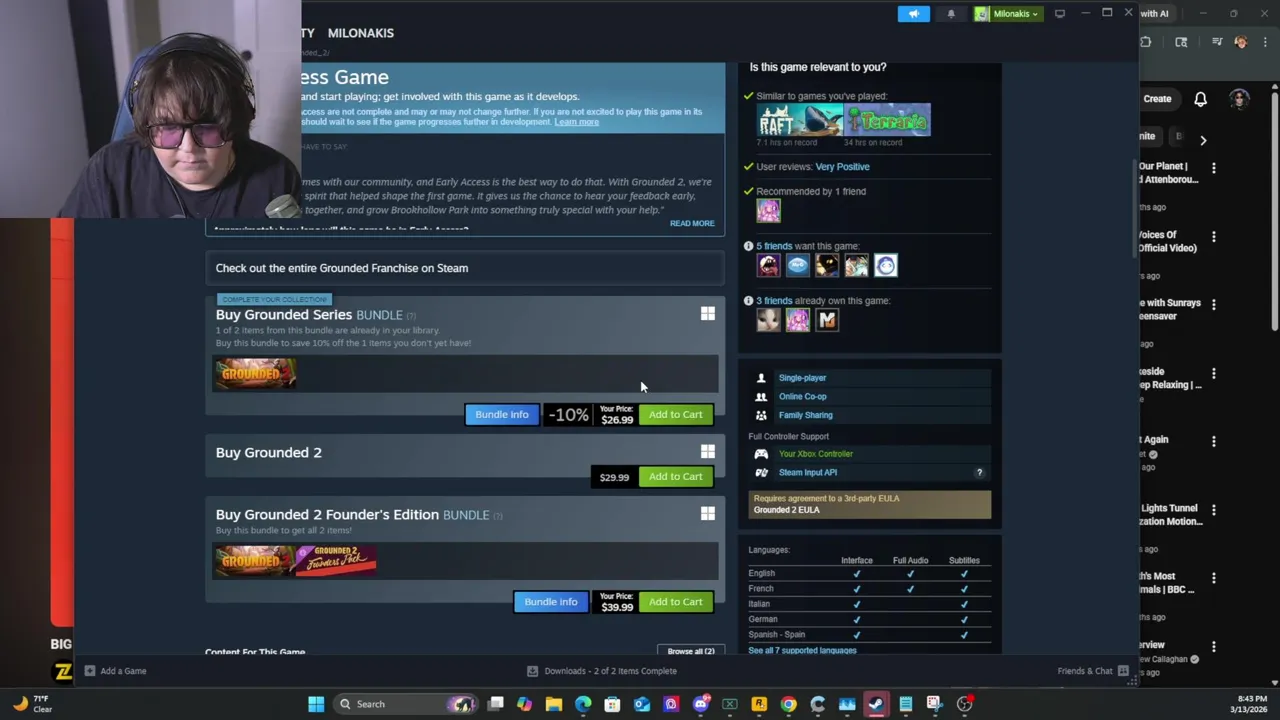
Task: Open options menu for 'Our Planet' video
Action: click(x=1214, y=168)
